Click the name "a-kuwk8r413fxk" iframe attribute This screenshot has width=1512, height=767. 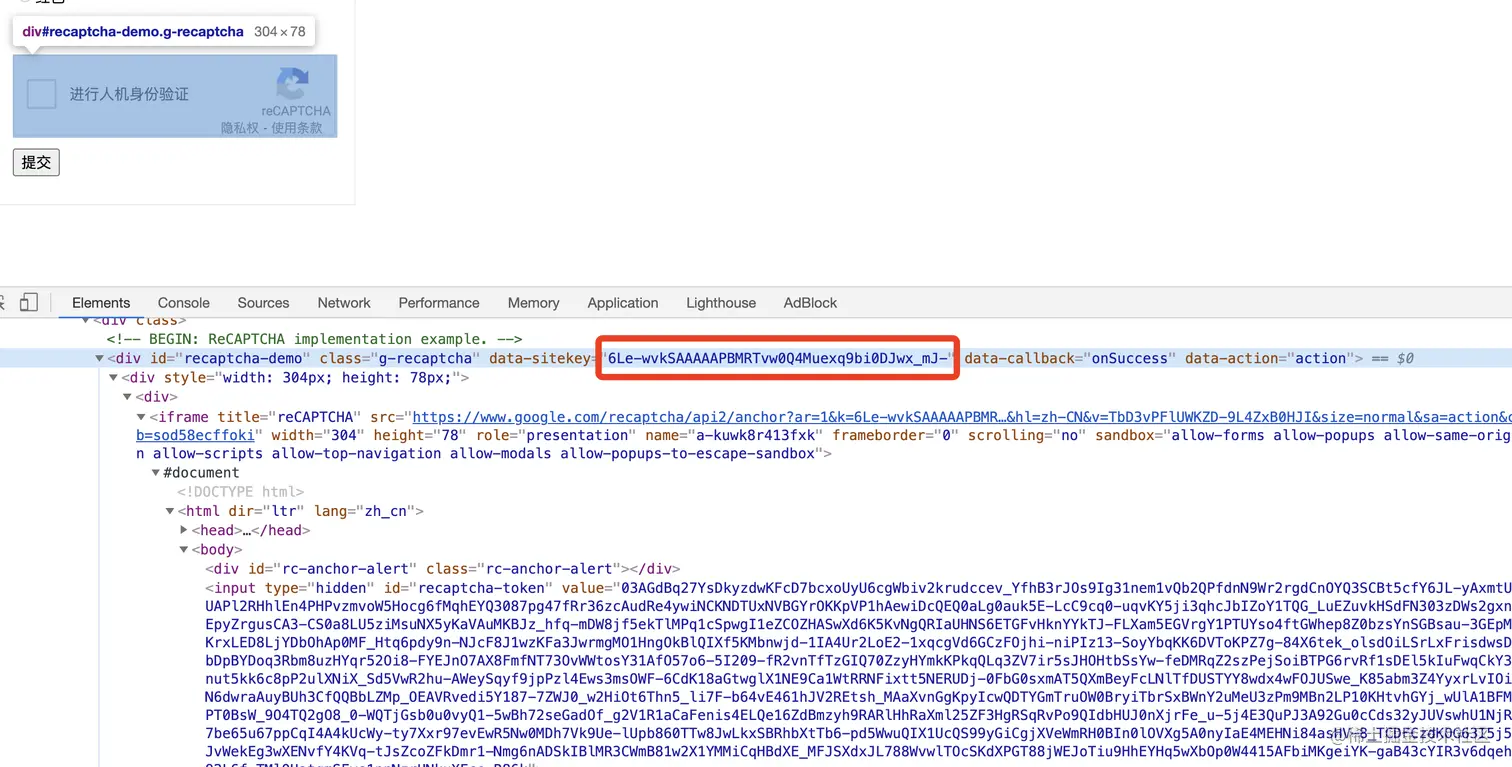(734, 435)
